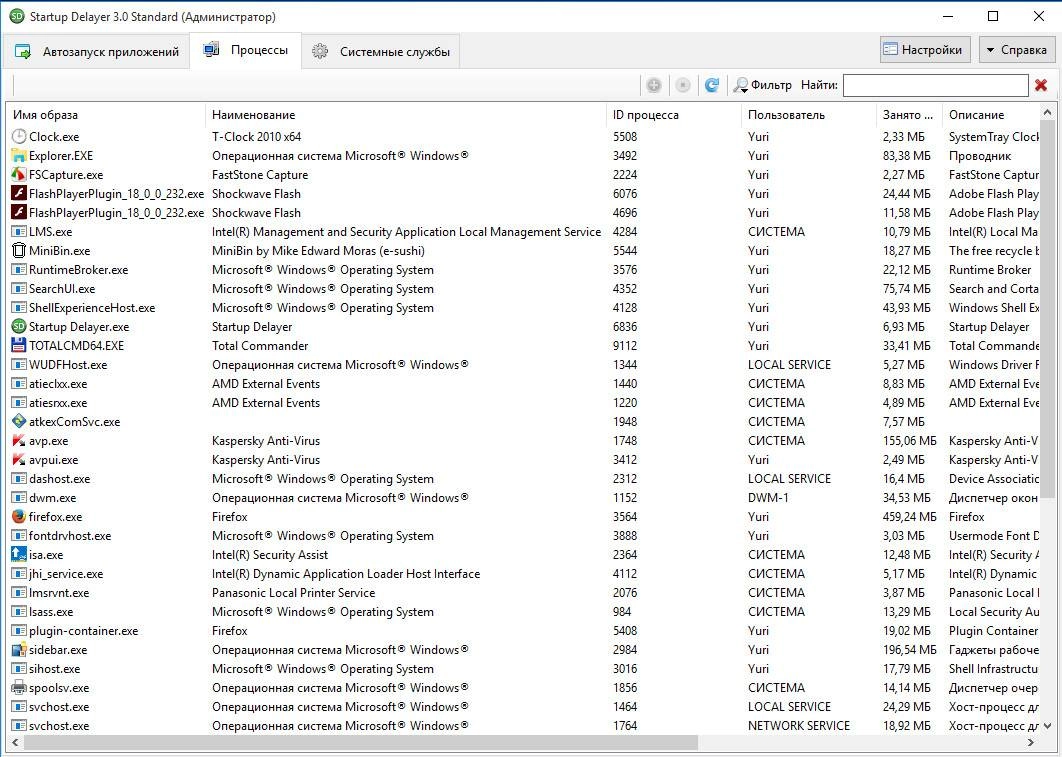Select the WUDFHost.exe process
Viewport: 1062px width, 757px height.
click(x=524, y=364)
